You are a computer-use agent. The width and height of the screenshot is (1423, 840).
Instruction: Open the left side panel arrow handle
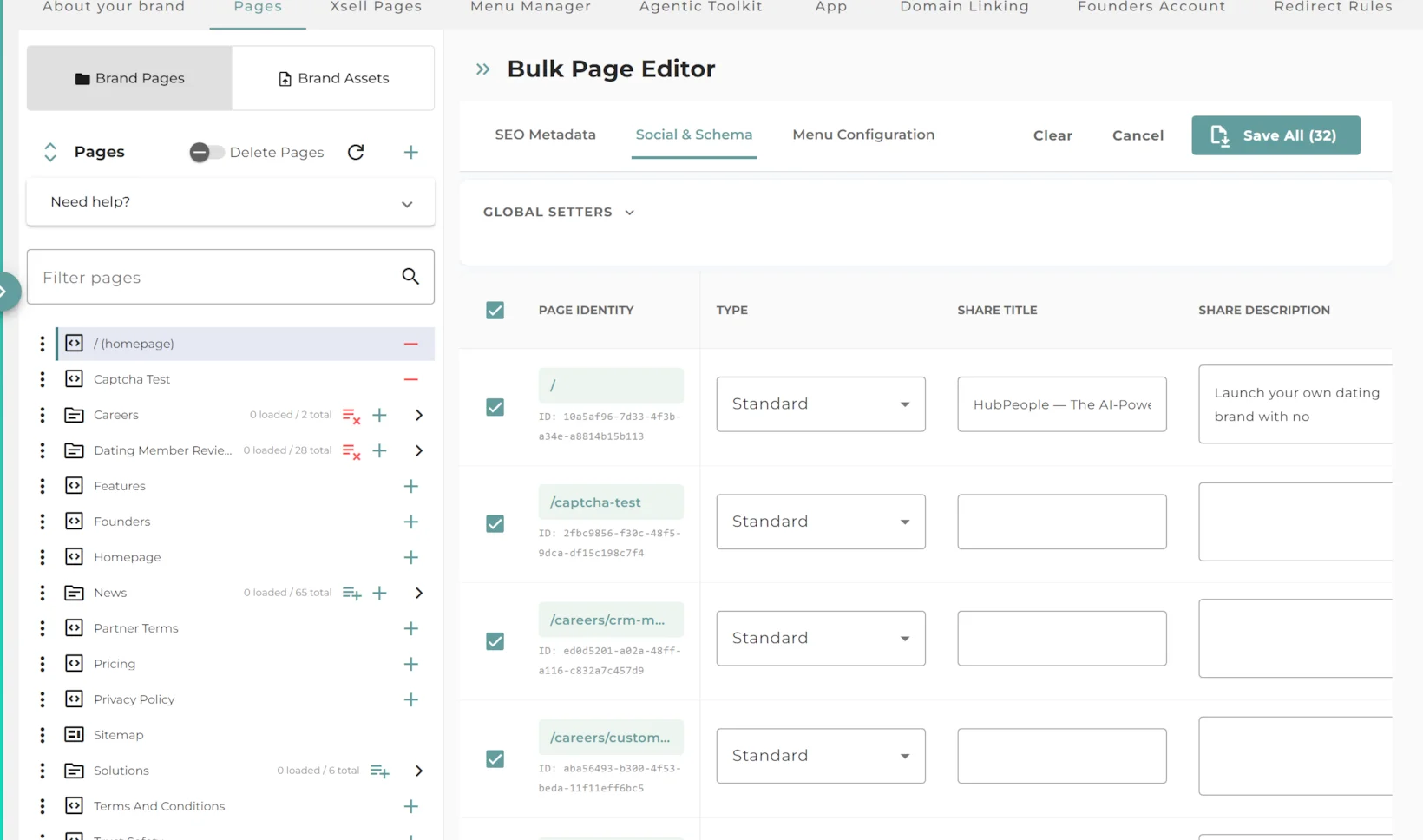pos(7,292)
